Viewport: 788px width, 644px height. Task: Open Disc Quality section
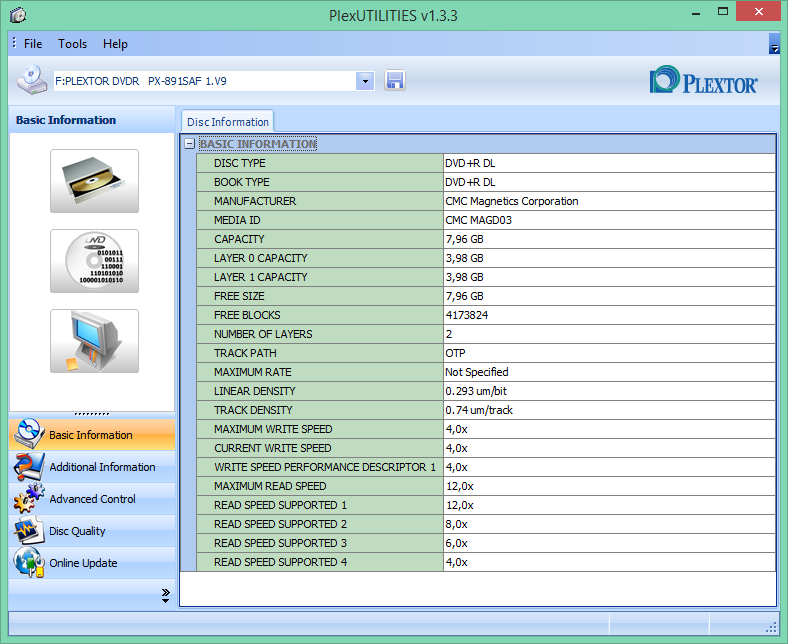[92, 531]
